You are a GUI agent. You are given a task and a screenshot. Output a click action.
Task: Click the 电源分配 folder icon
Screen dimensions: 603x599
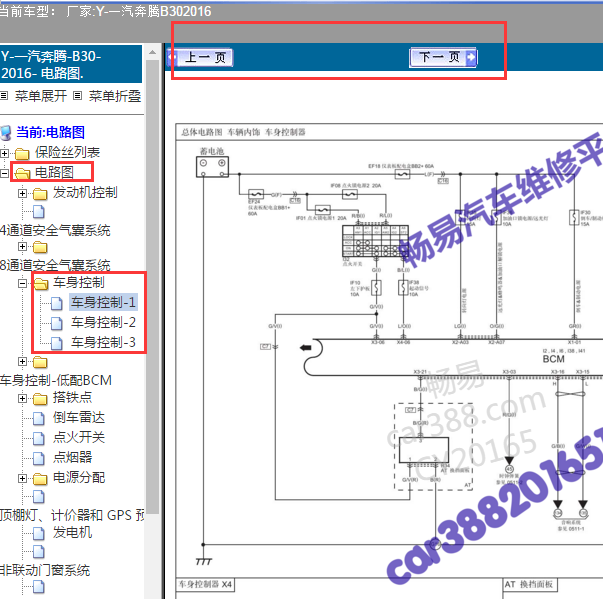pos(40,479)
